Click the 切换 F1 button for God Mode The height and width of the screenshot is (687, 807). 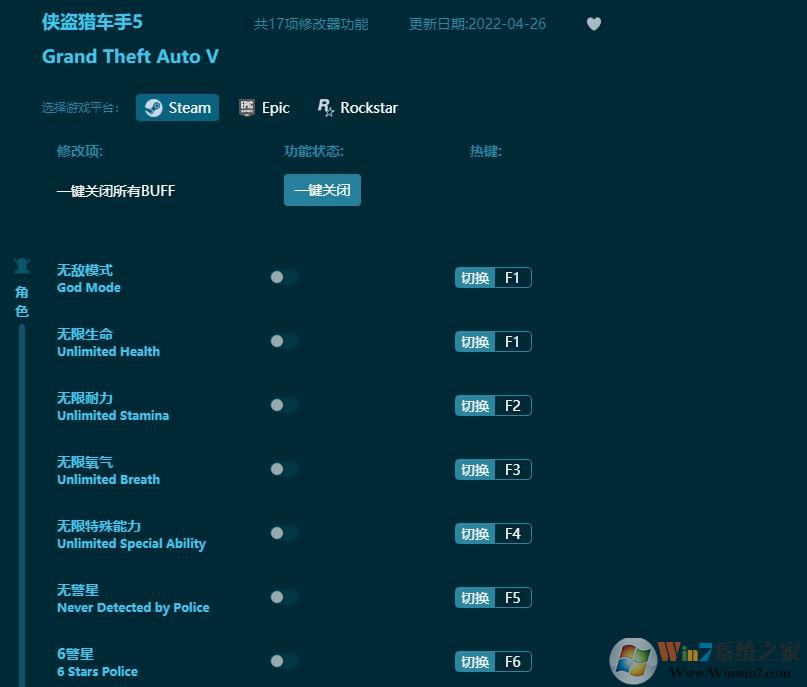tap(492, 277)
